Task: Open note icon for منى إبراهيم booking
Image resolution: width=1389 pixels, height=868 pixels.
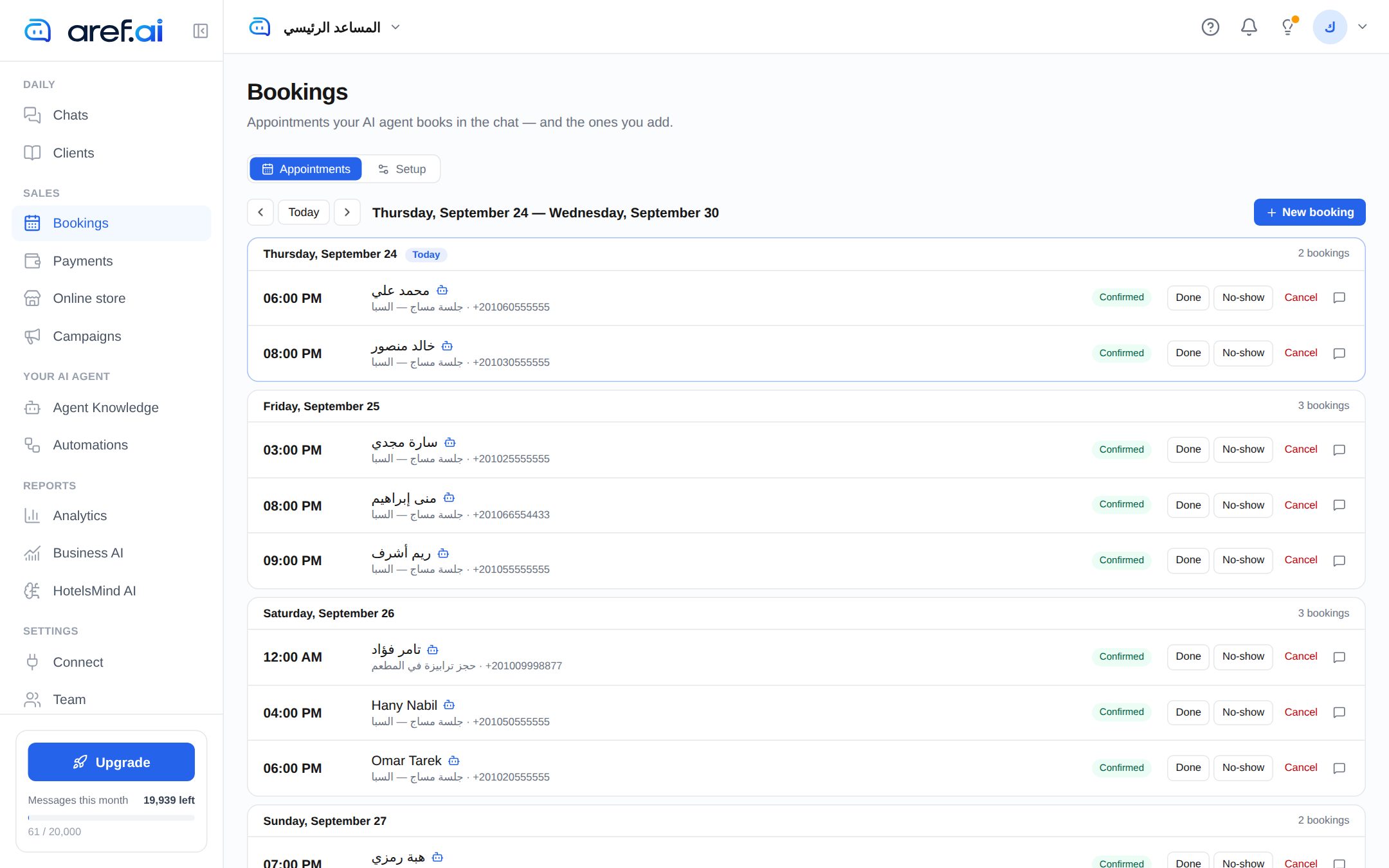Action: click(x=1339, y=505)
